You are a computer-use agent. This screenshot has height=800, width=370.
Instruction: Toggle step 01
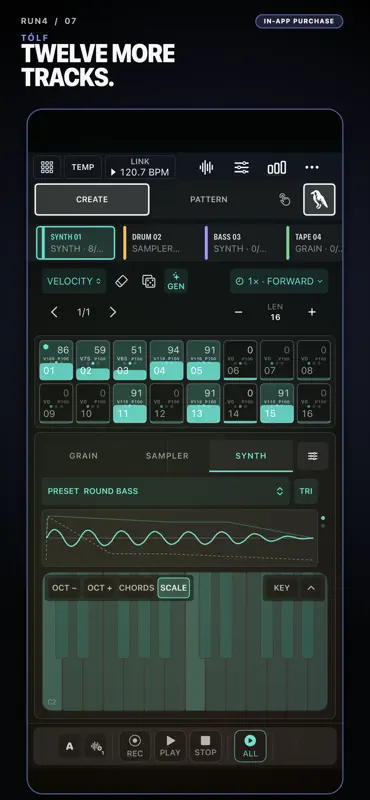56,361
